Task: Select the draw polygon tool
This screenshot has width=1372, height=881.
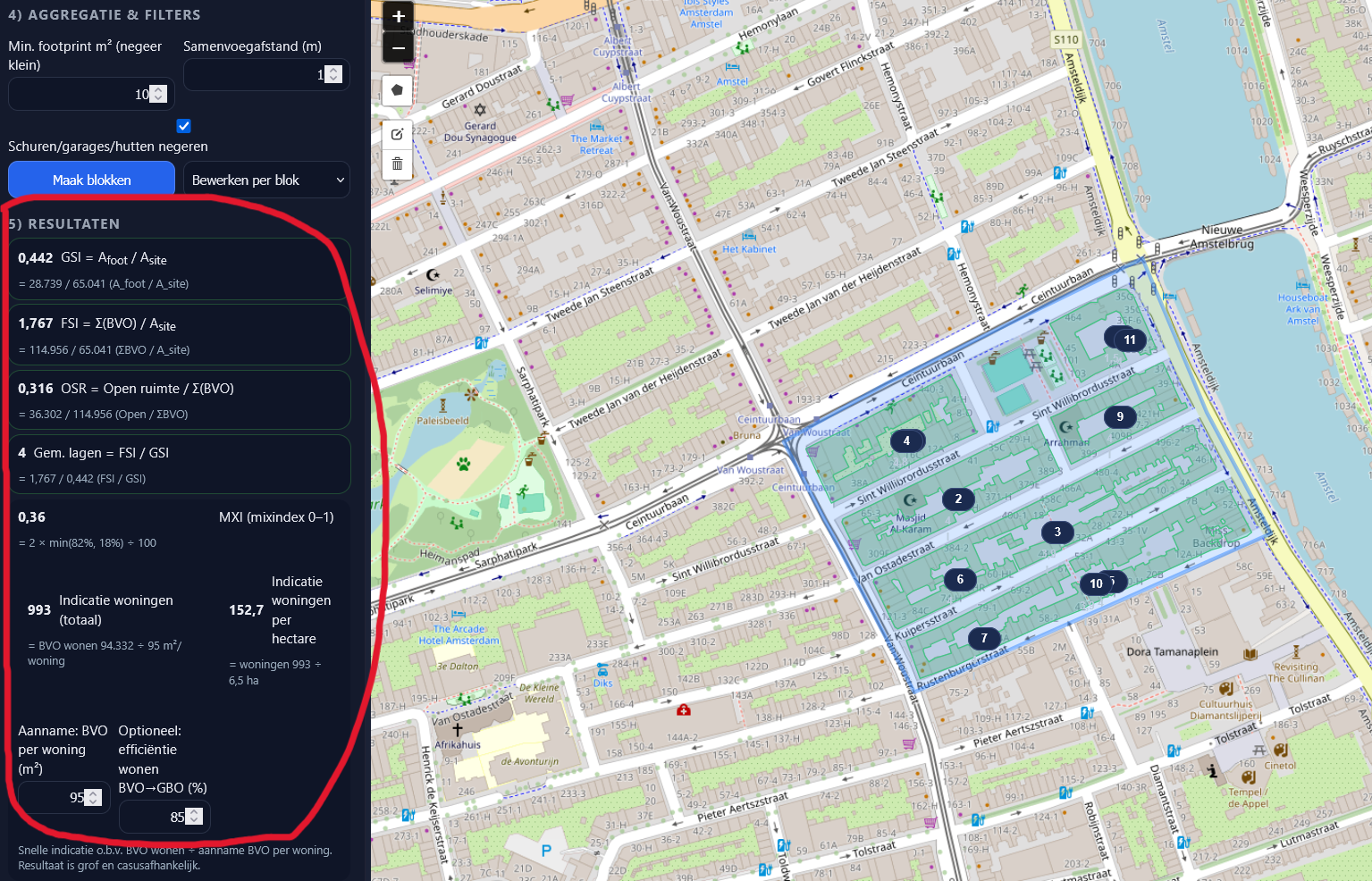Action: pyautogui.click(x=398, y=90)
